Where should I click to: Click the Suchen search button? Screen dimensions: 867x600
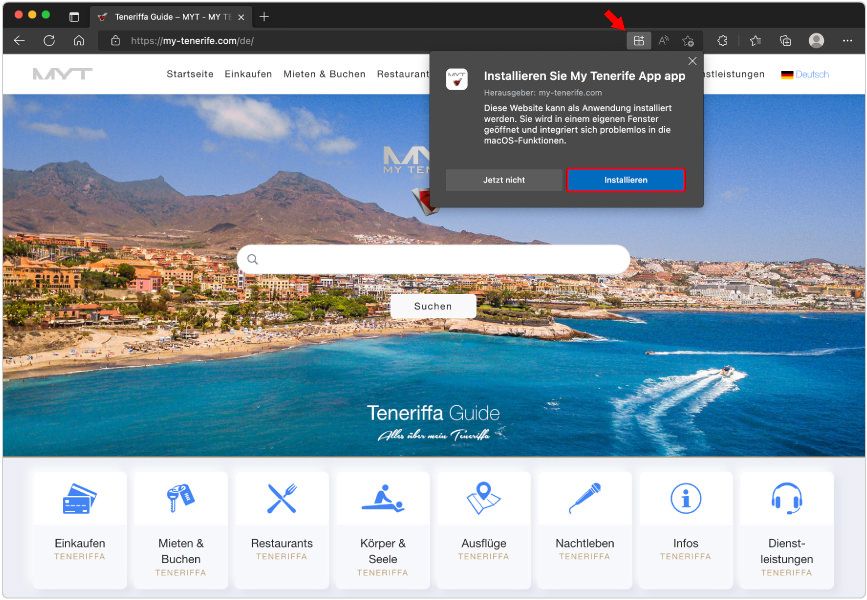pos(433,306)
